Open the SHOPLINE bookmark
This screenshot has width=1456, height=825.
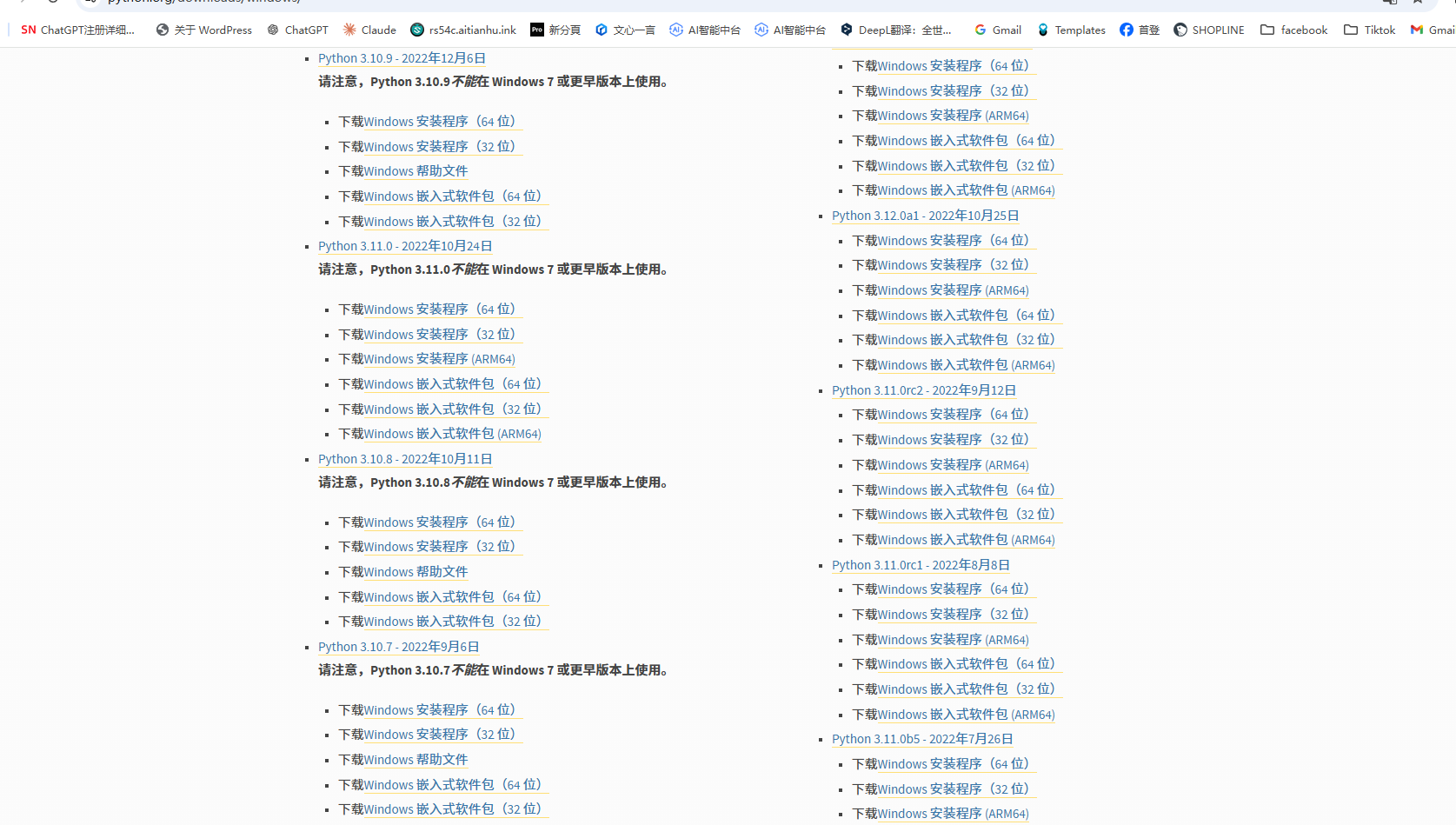tap(1209, 30)
